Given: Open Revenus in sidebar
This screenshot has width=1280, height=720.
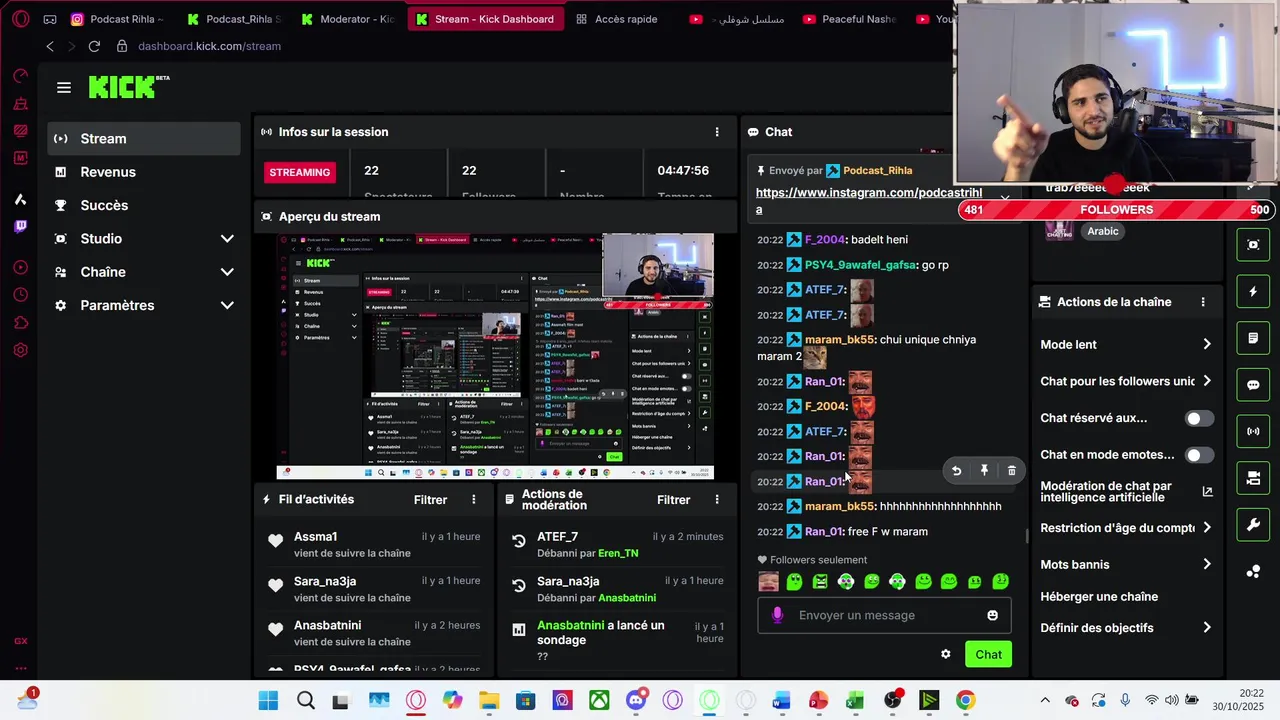Looking at the screenshot, I should point(144,172).
